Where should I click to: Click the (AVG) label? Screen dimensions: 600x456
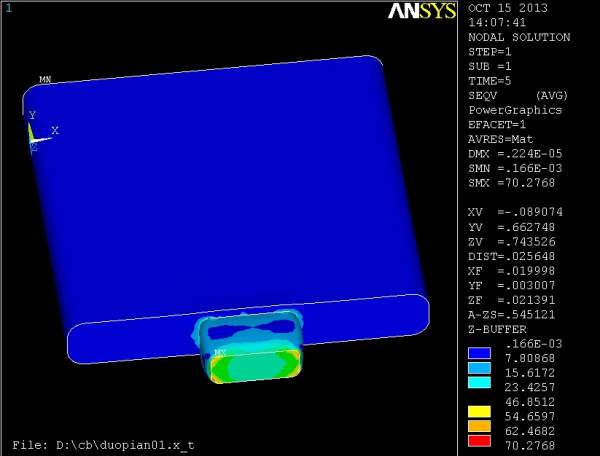point(551,96)
